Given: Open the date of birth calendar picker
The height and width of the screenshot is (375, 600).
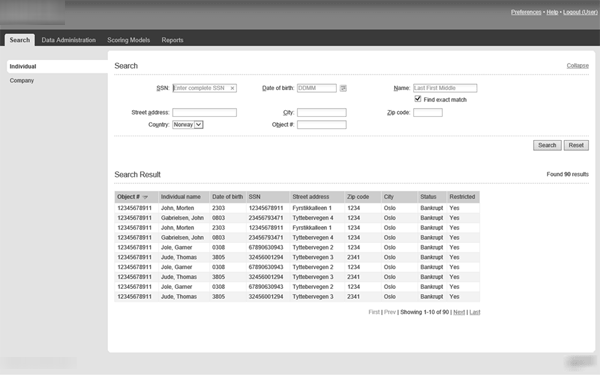Looking at the screenshot, I should click(x=343, y=88).
